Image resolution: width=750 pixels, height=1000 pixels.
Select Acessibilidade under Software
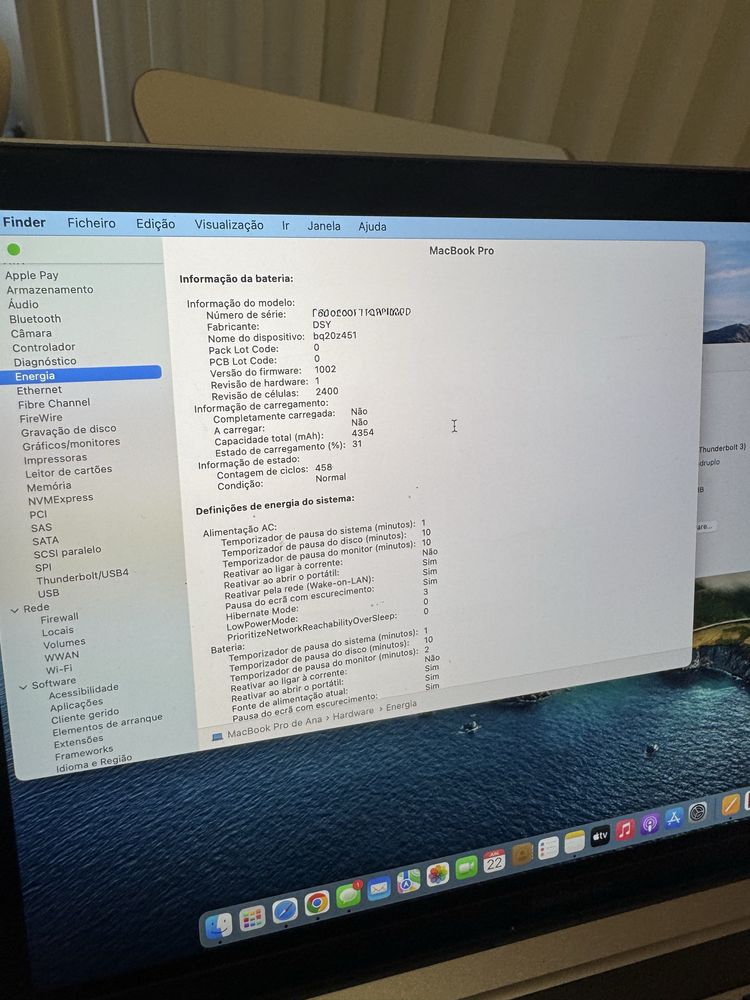[x=84, y=691]
